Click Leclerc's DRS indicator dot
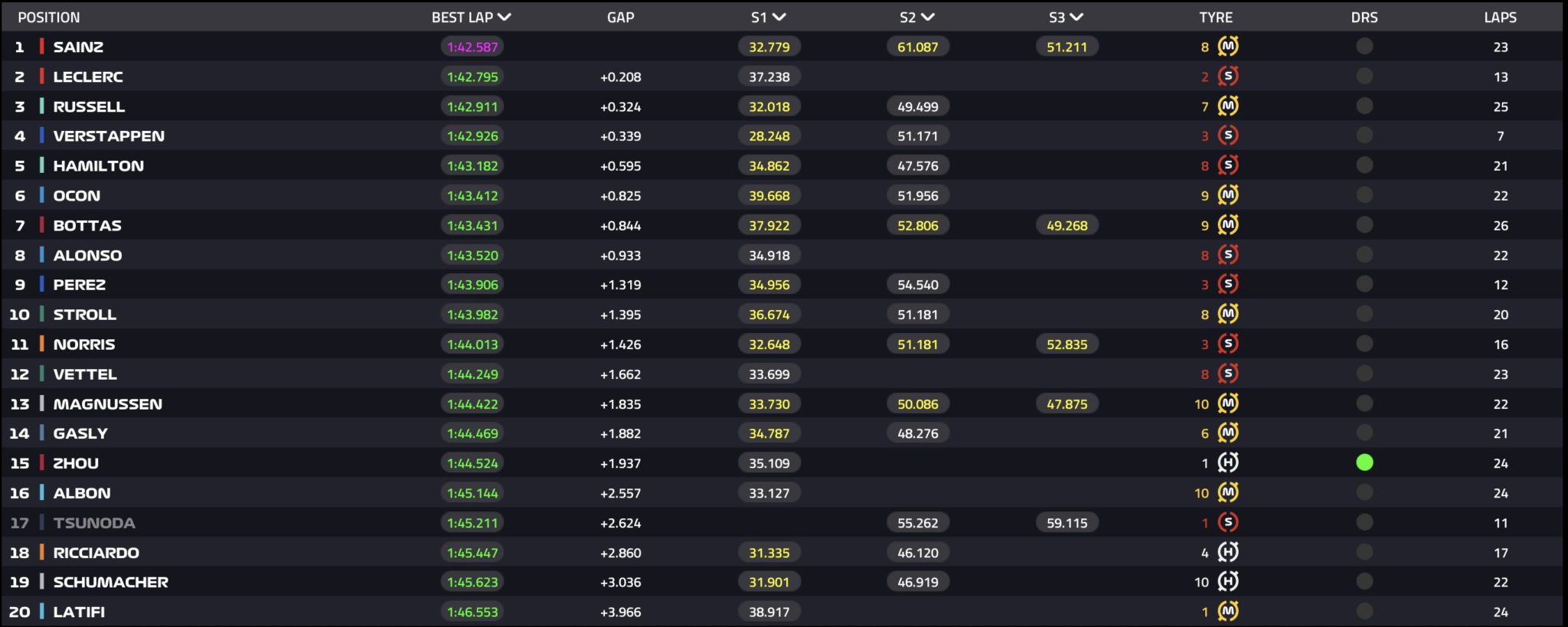Screen dimensions: 1568x627 1364,77
